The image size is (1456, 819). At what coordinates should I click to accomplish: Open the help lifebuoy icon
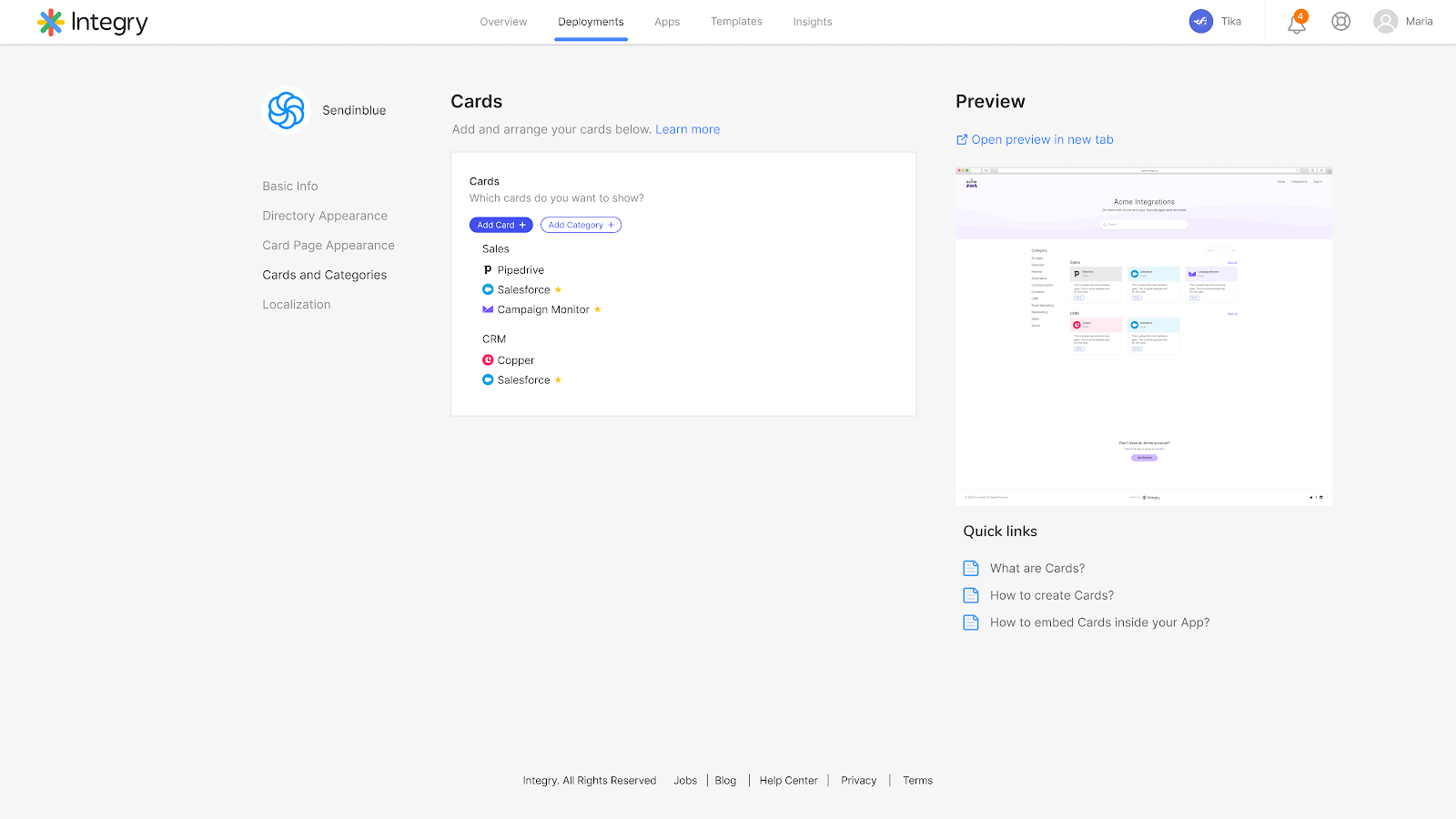pyautogui.click(x=1340, y=22)
